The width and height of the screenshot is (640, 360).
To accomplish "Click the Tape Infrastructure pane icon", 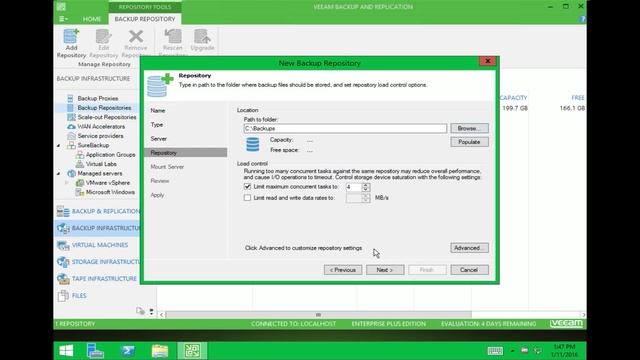I will click(63, 278).
